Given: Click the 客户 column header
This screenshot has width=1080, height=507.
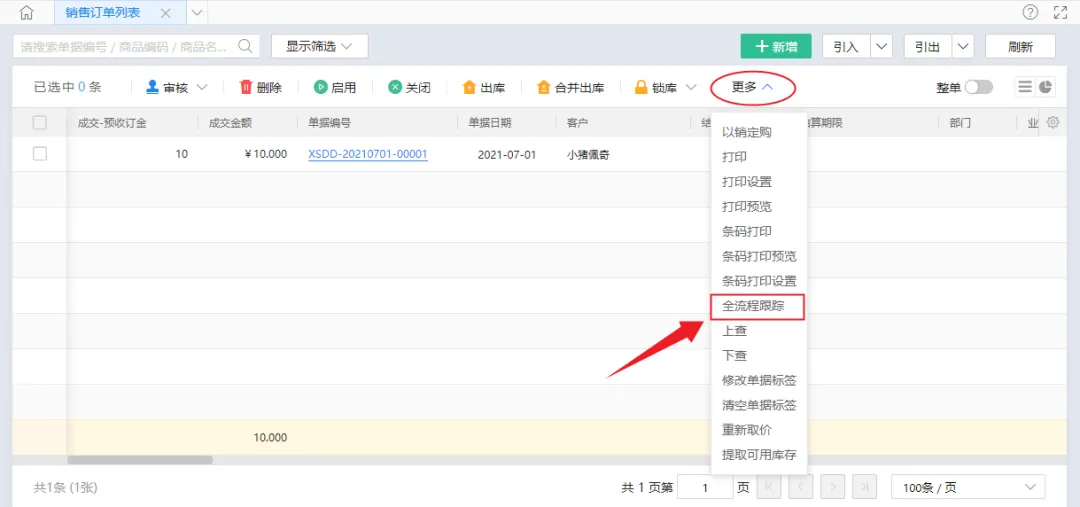Looking at the screenshot, I should pyautogui.click(x=577, y=123).
